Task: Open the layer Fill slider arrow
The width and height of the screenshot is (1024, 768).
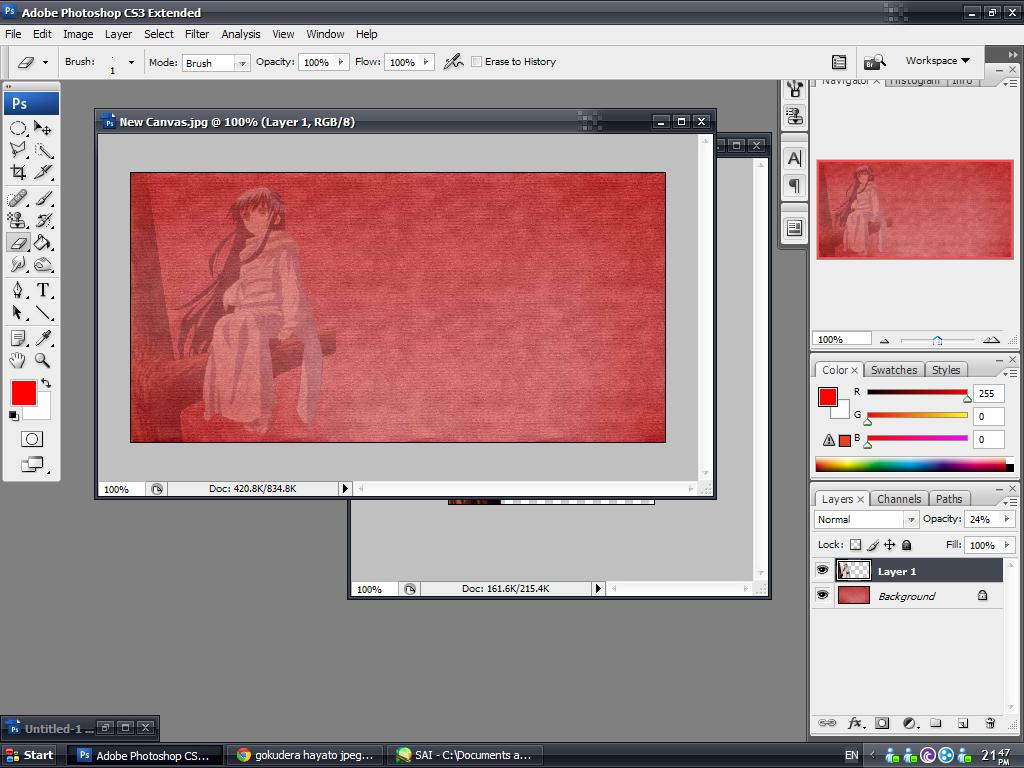Action: pos(1006,545)
